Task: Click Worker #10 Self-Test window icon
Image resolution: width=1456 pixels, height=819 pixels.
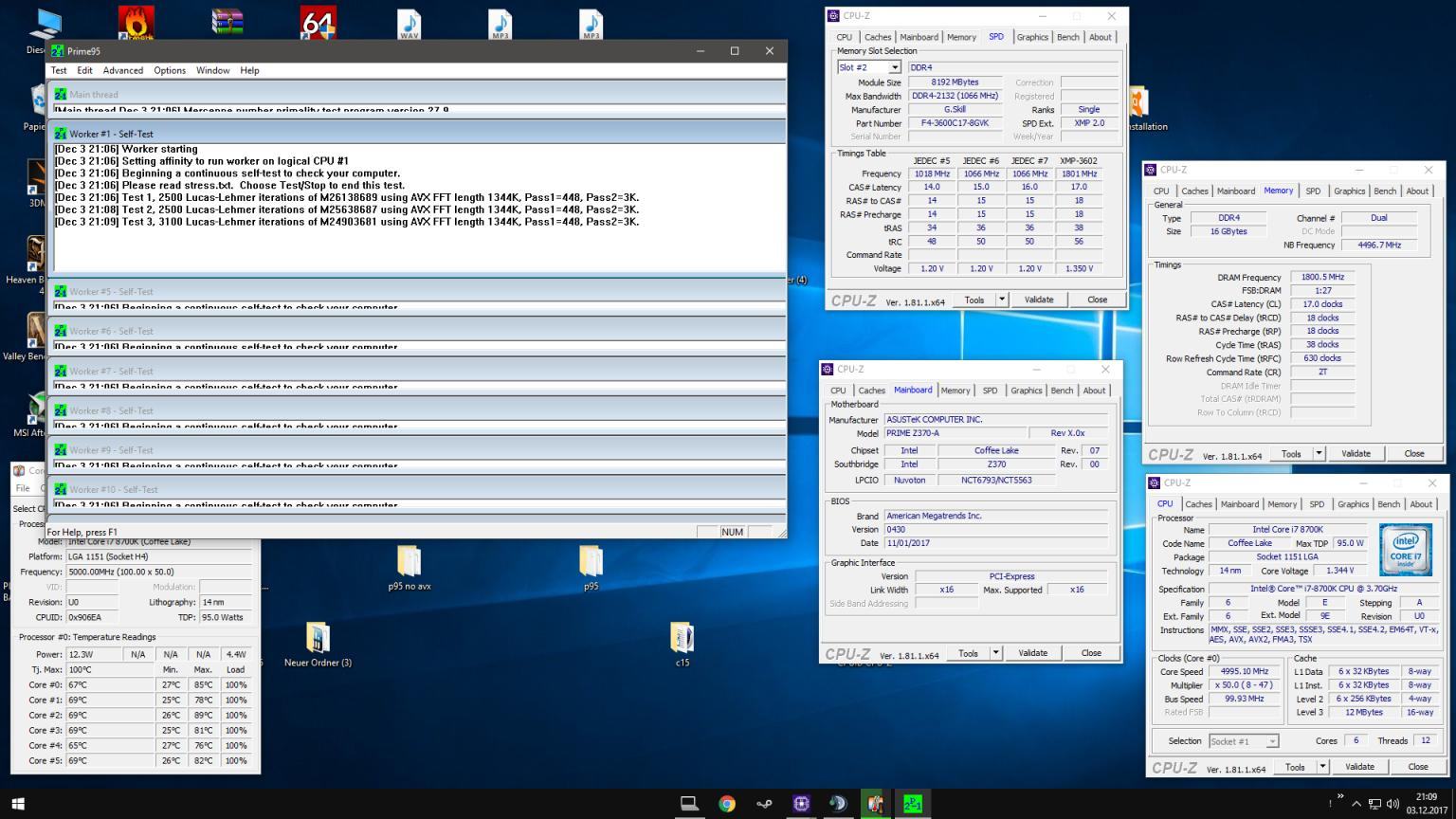Action: coord(61,489)
